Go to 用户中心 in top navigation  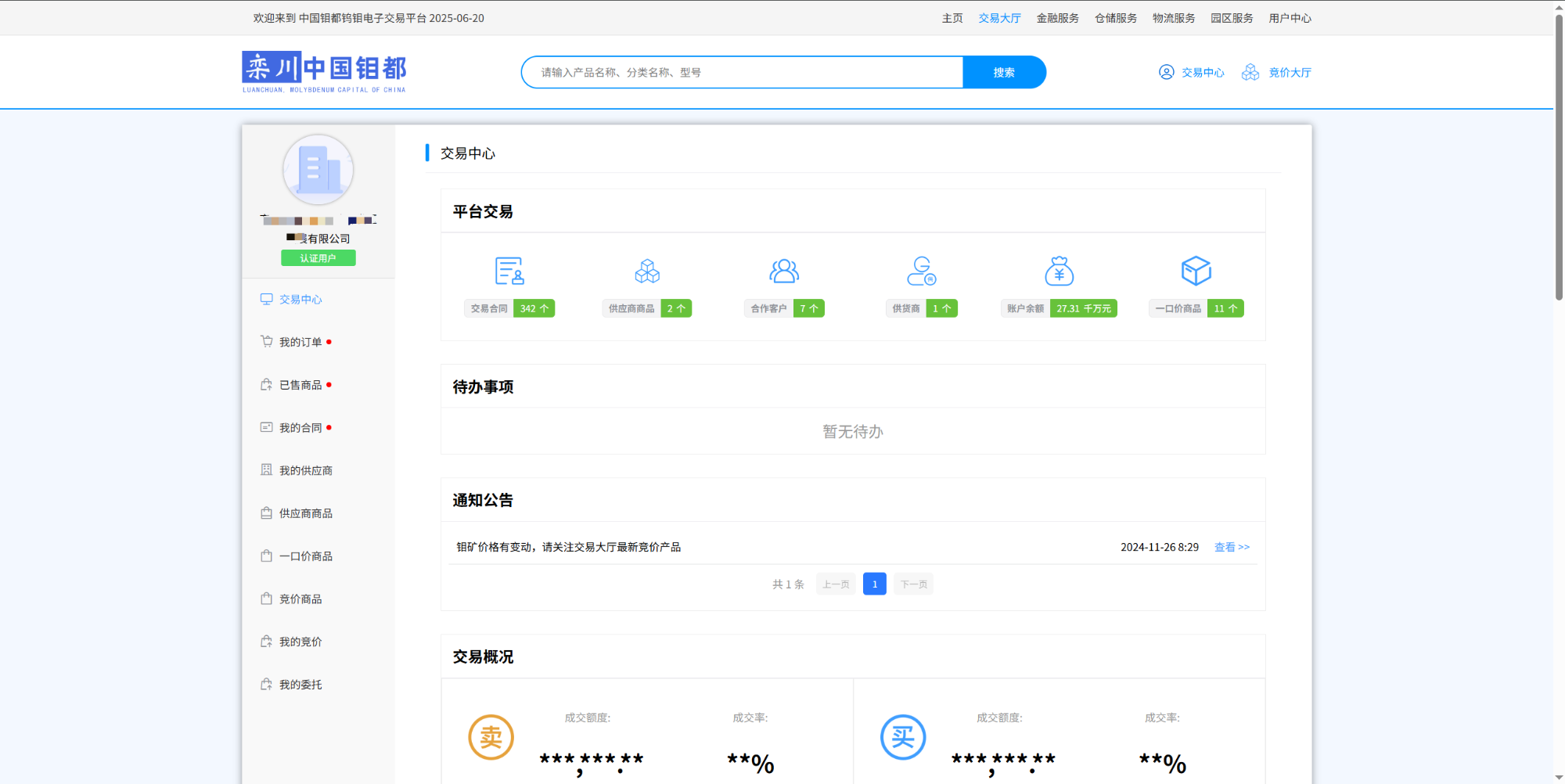click(x=1290, y=18)
